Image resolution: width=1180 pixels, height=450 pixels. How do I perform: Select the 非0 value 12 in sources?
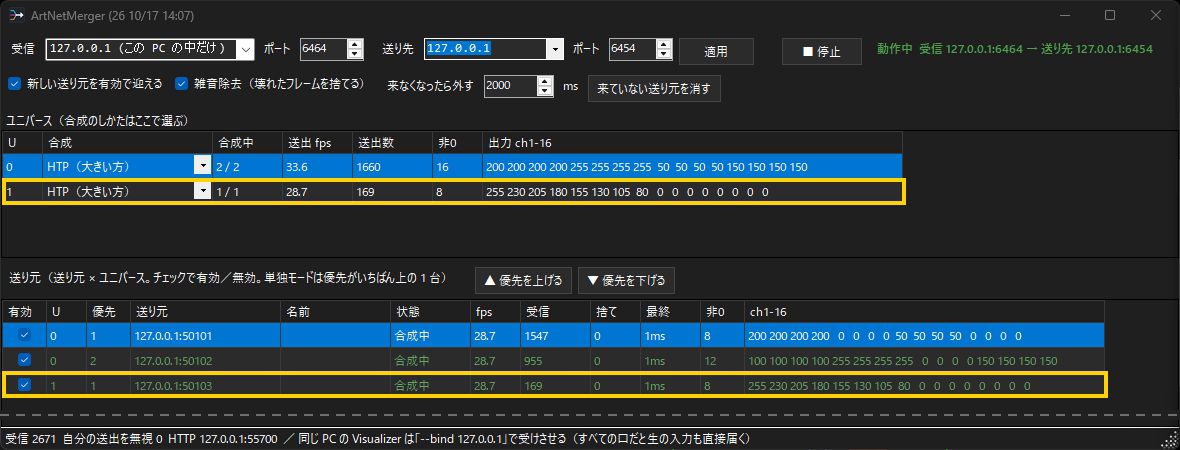point(722,360)
